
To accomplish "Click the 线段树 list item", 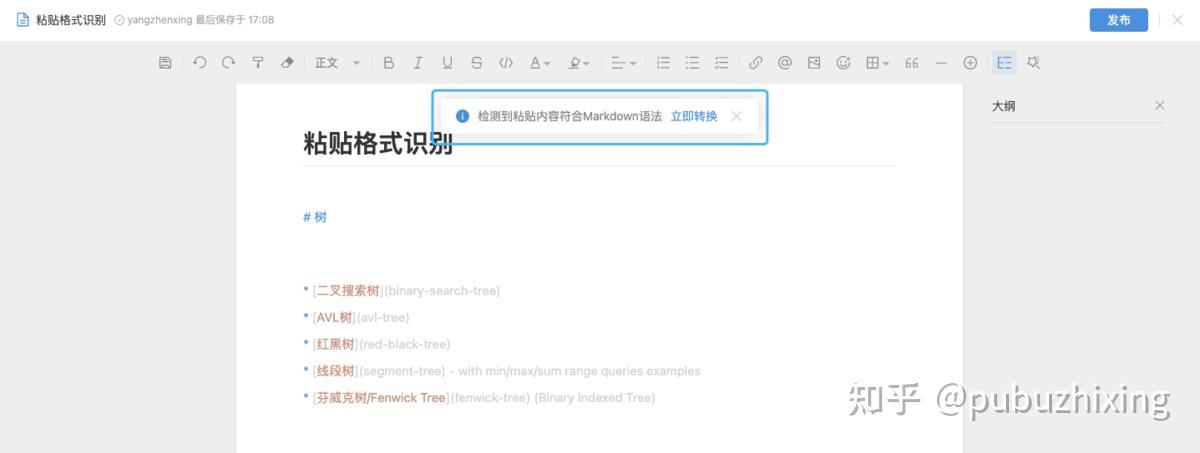I will [502, 371].
